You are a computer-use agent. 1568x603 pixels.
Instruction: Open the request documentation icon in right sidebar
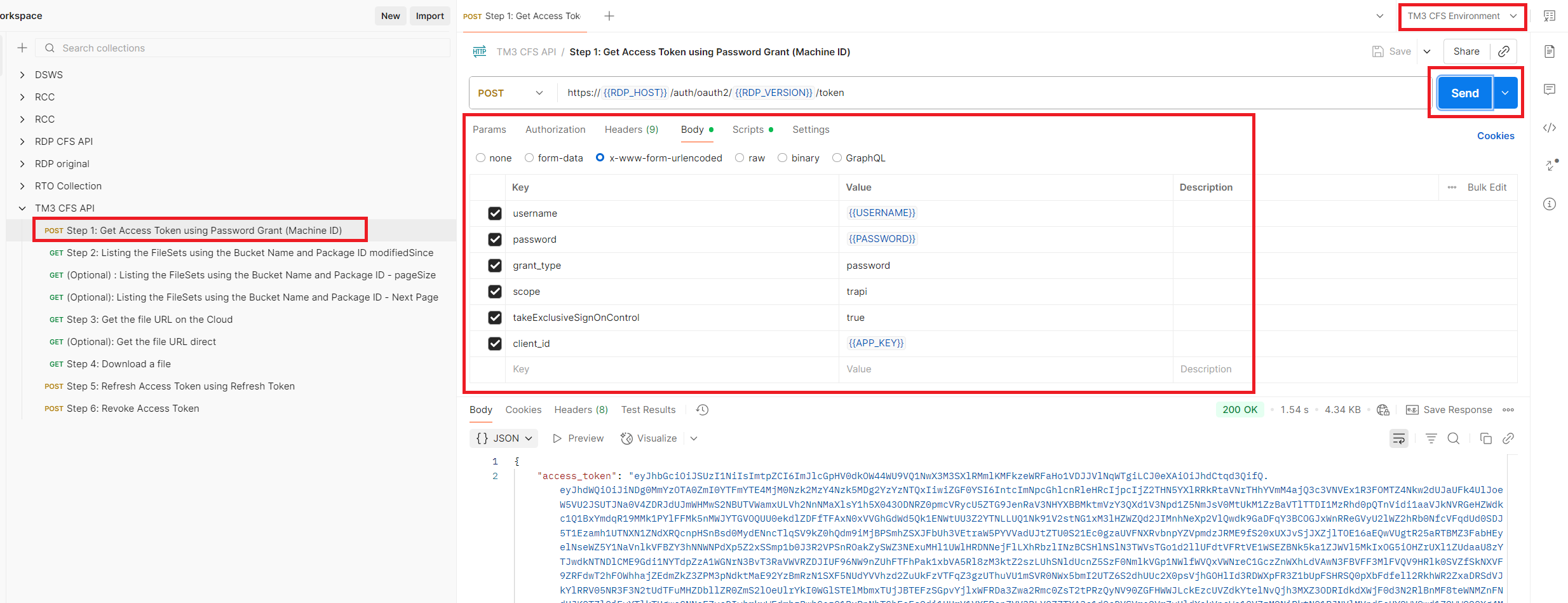[x=1550, y=51]
